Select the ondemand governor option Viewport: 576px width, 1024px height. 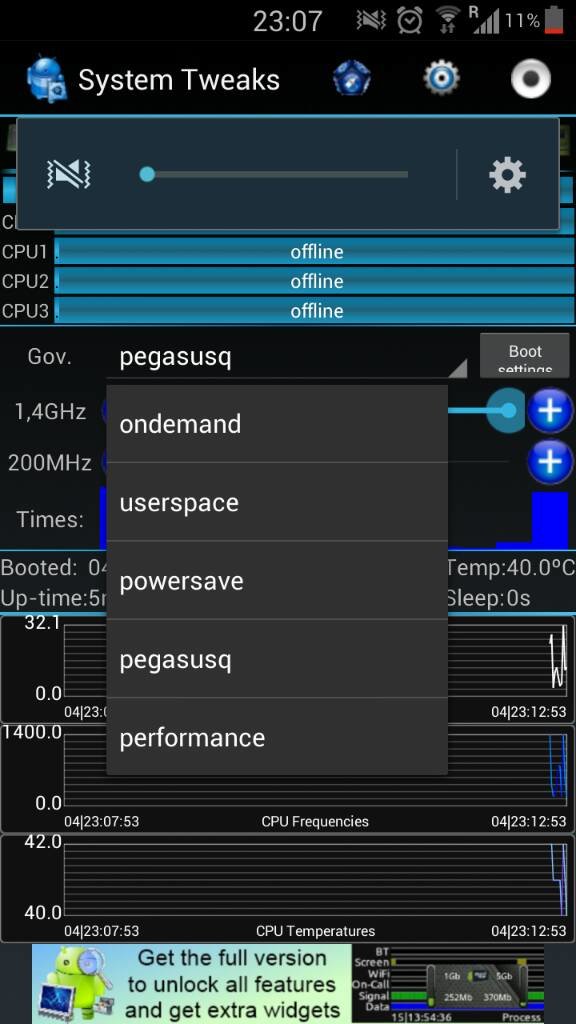click(x=277, y=424)
